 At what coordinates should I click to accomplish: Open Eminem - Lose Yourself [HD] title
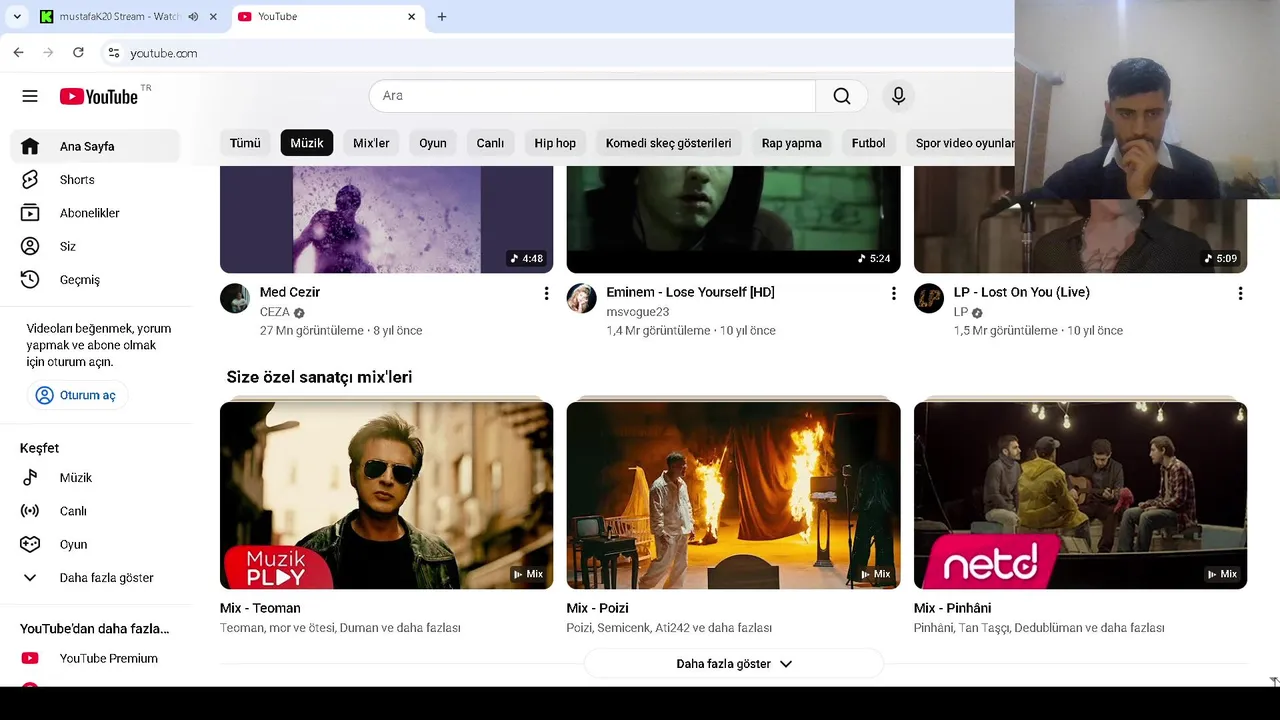(x=690, y=292)
